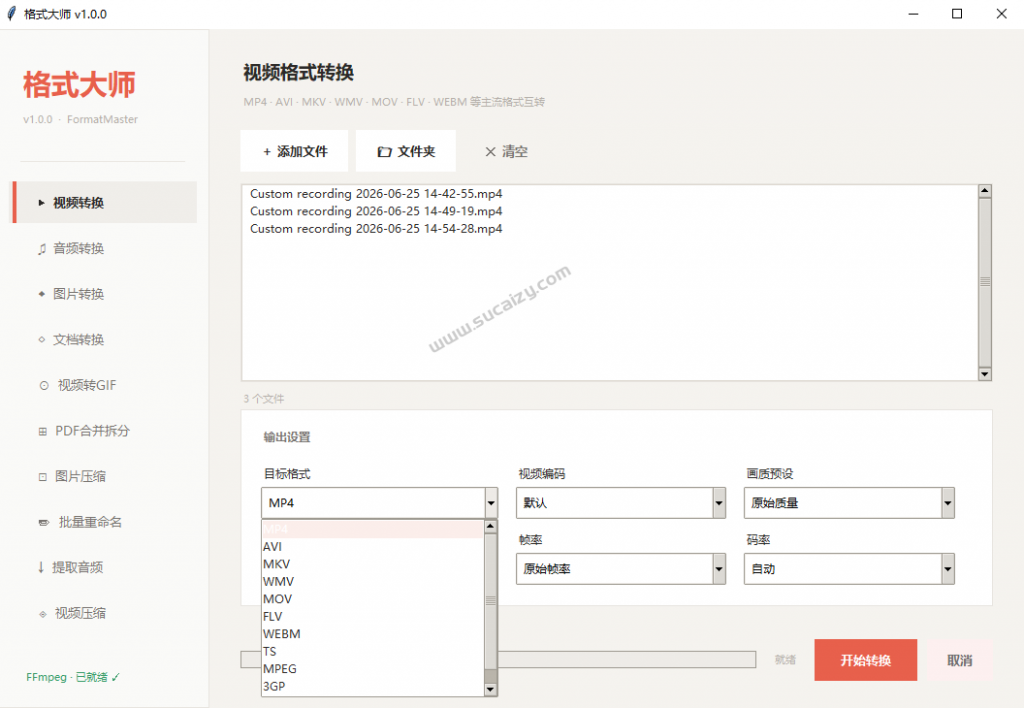
Task: Maximize the 格式大师 window
Action: (x=957, y=14)
